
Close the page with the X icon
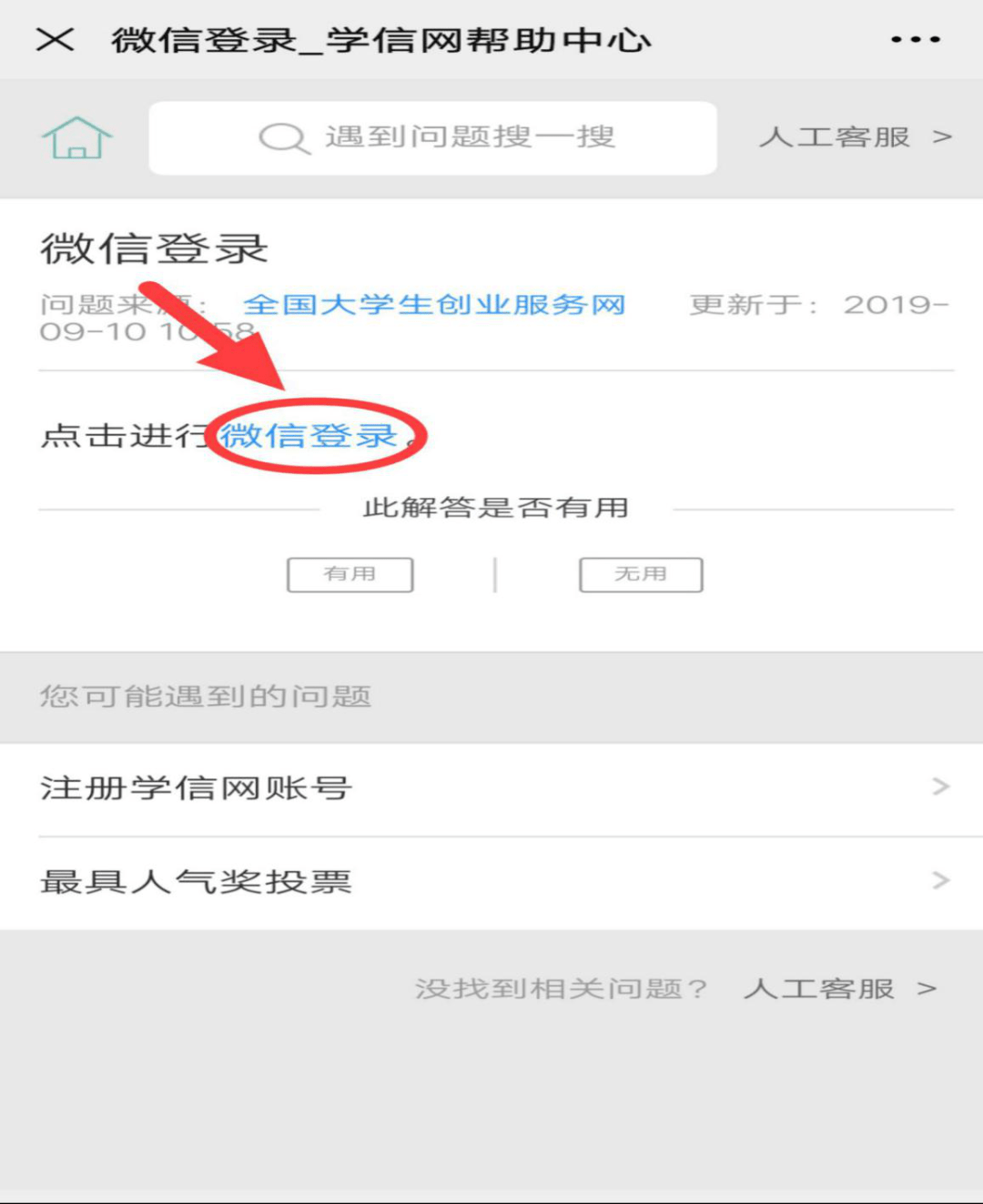point(55,39)
